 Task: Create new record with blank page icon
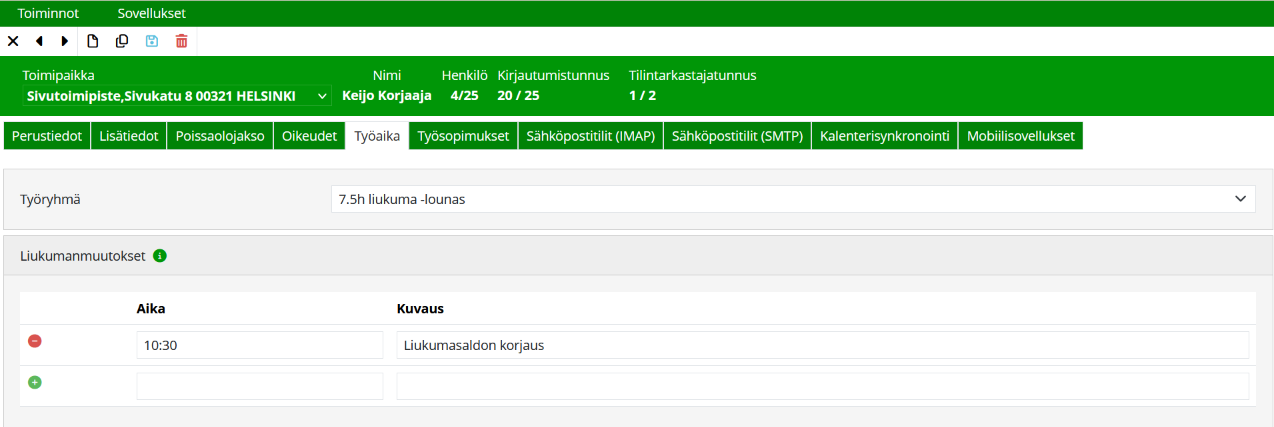tap(93, 41)
